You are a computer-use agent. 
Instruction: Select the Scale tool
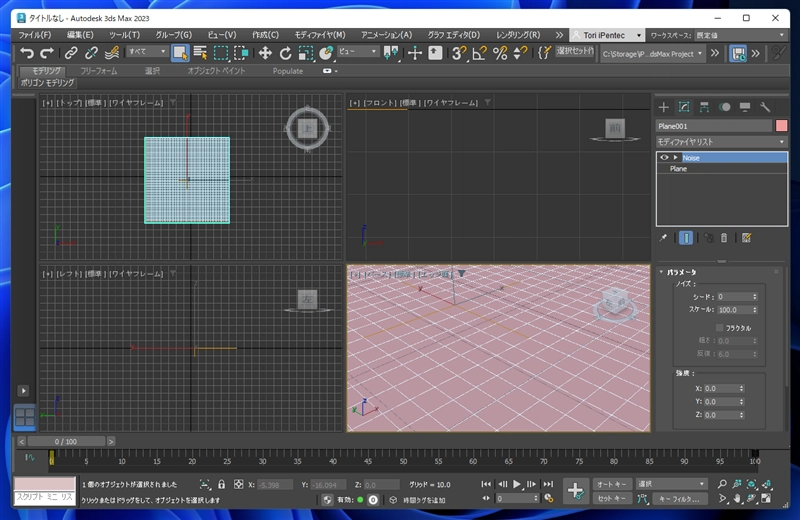[306, 53]
